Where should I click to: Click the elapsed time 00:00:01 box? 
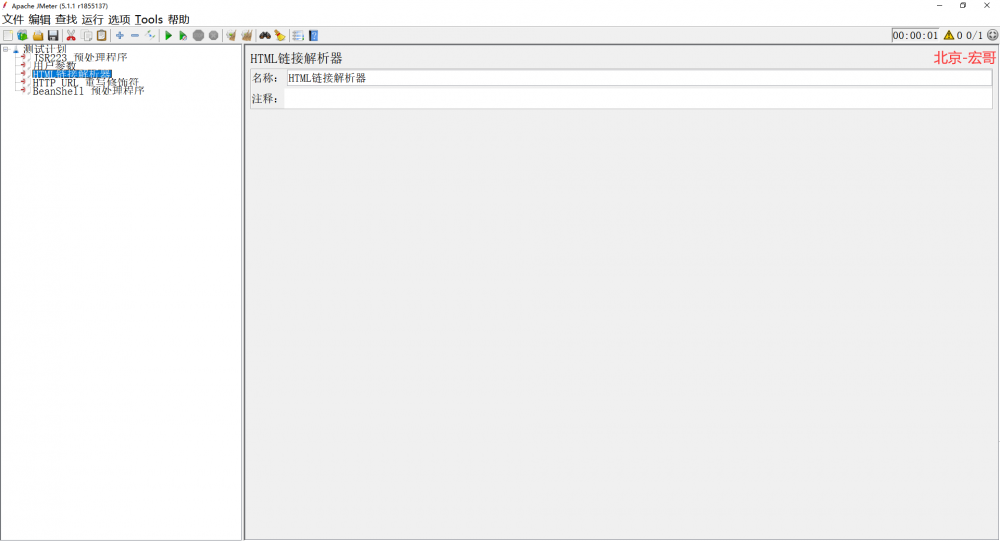point(916,36)
